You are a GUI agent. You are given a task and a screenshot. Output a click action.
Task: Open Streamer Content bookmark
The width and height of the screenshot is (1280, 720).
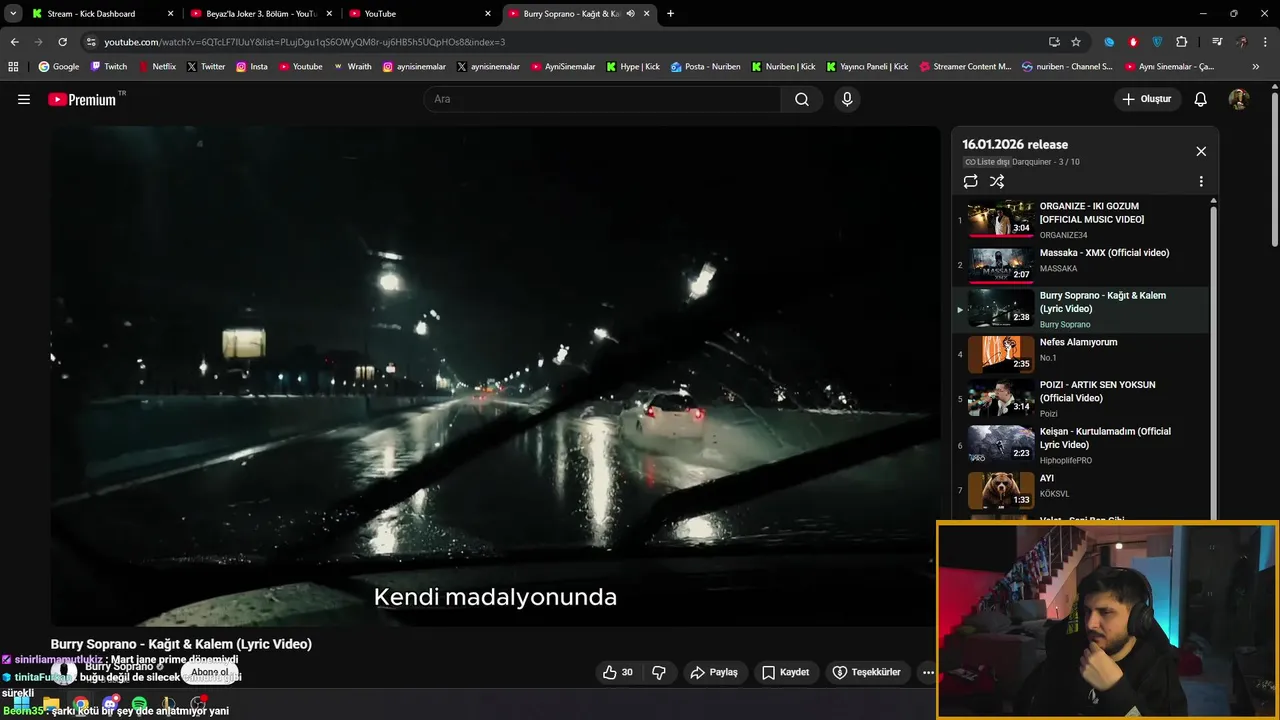965,67
